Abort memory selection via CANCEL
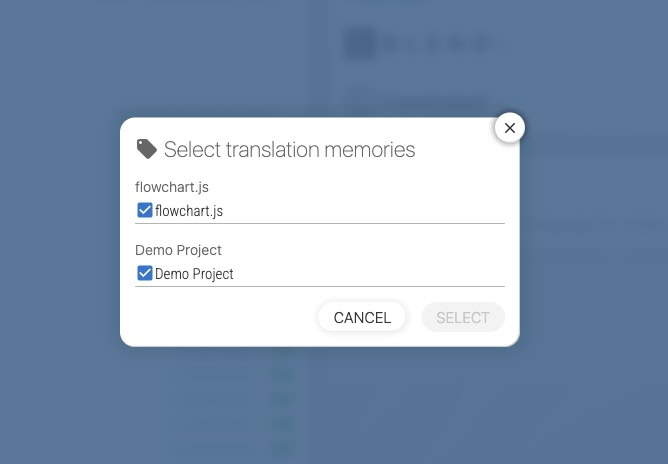 362,318
